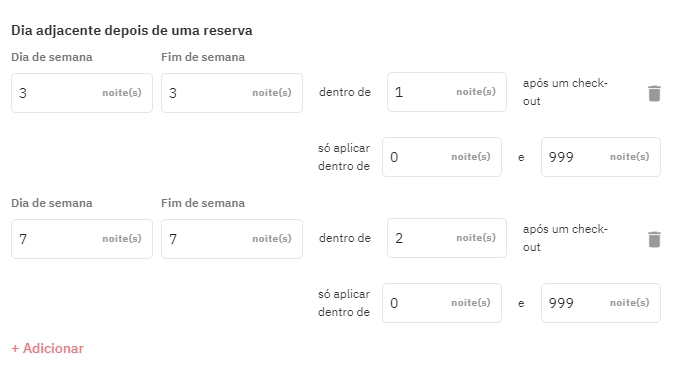
Task: Click the + Adicionar link
Action: point(47,349)
